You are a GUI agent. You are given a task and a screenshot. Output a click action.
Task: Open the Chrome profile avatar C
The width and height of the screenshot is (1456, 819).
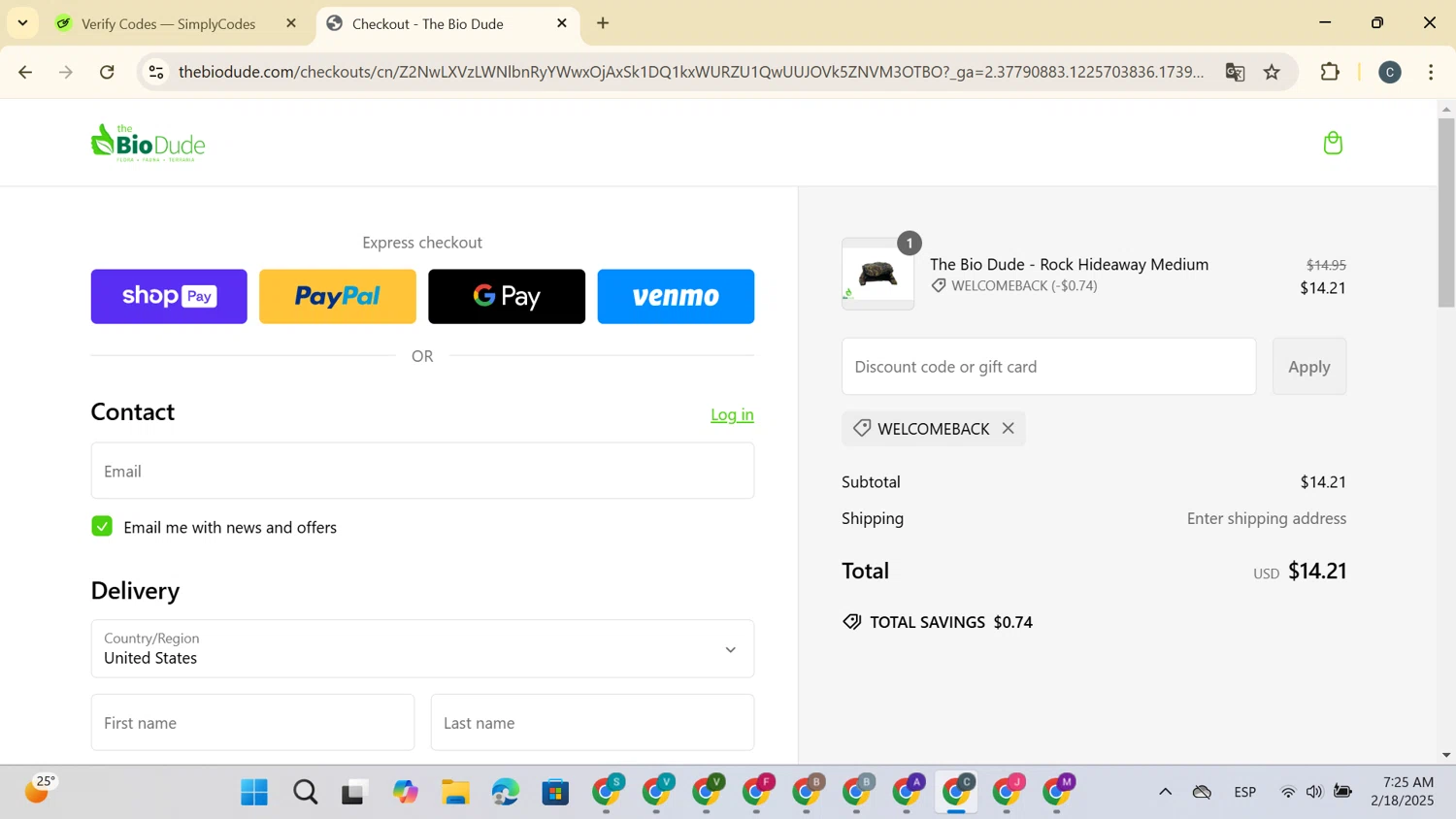(x=1390, y=72)
